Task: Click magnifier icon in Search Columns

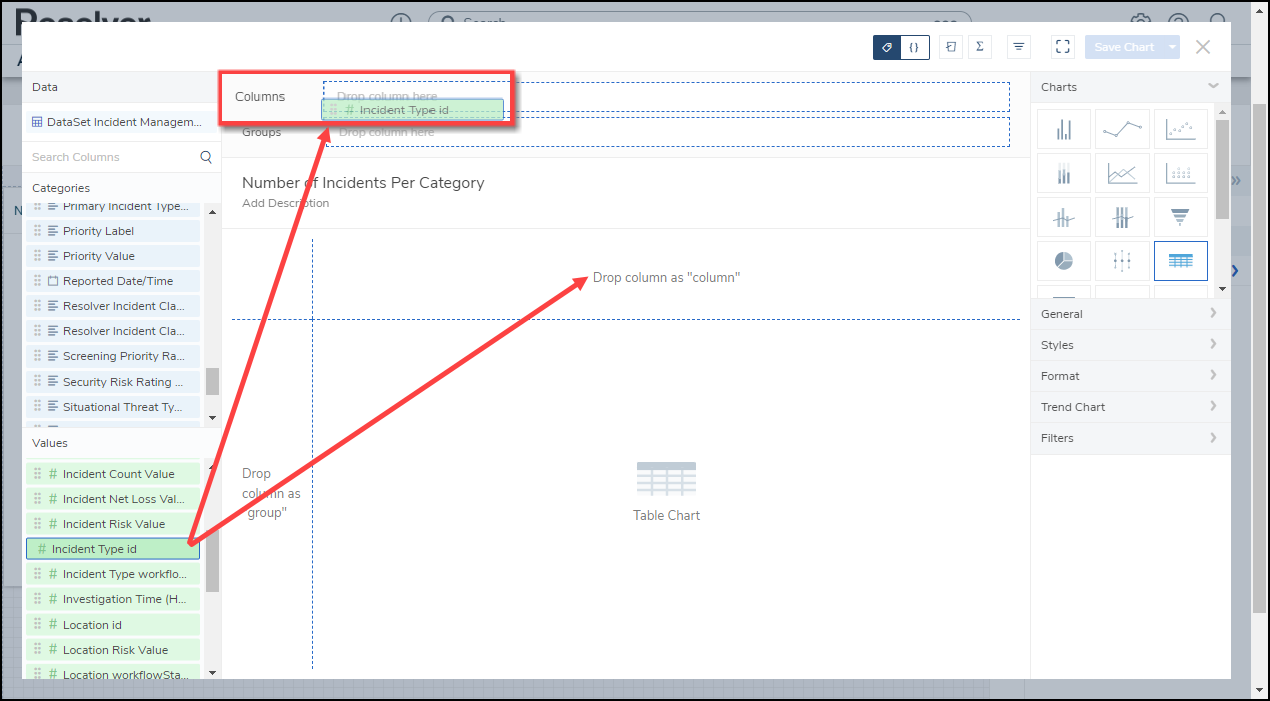Action: click(x=206, y=157)
